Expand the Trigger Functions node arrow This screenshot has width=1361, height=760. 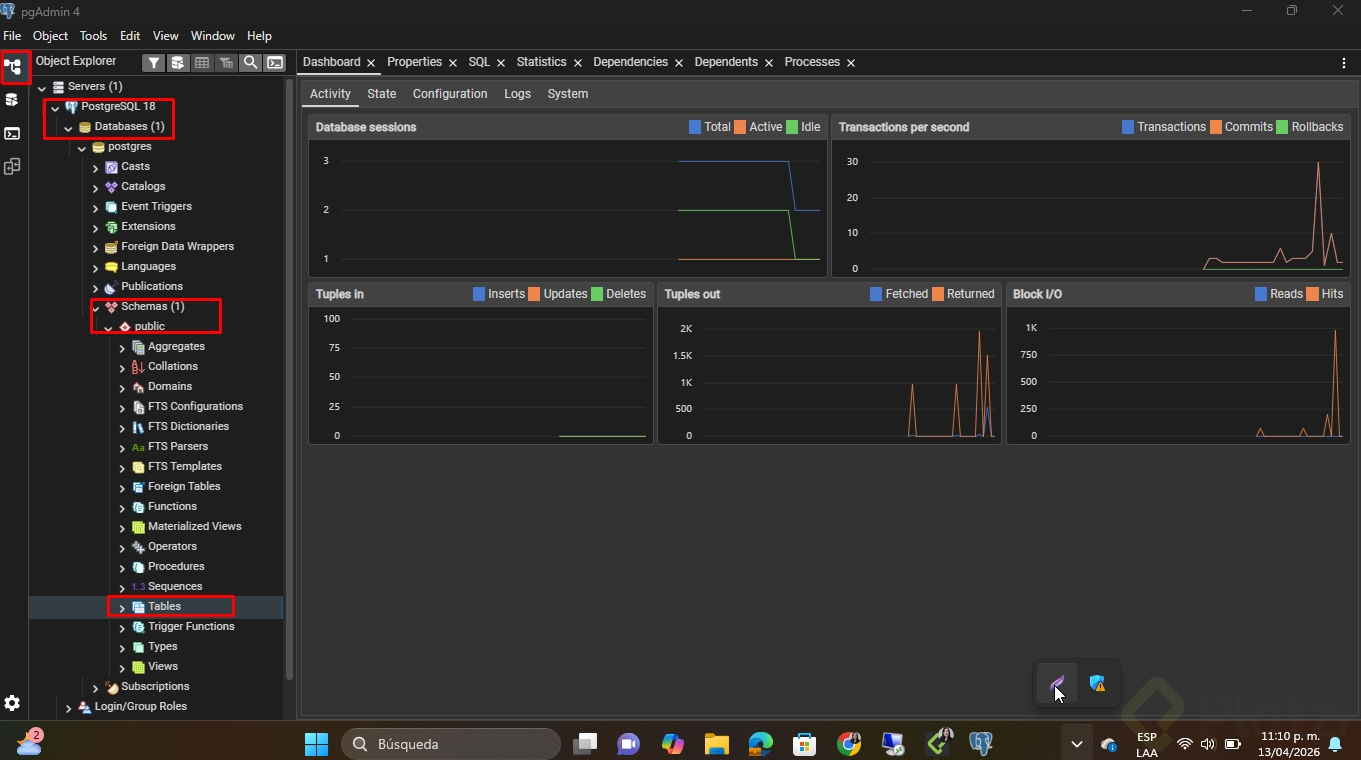click(x=122, y=627)
